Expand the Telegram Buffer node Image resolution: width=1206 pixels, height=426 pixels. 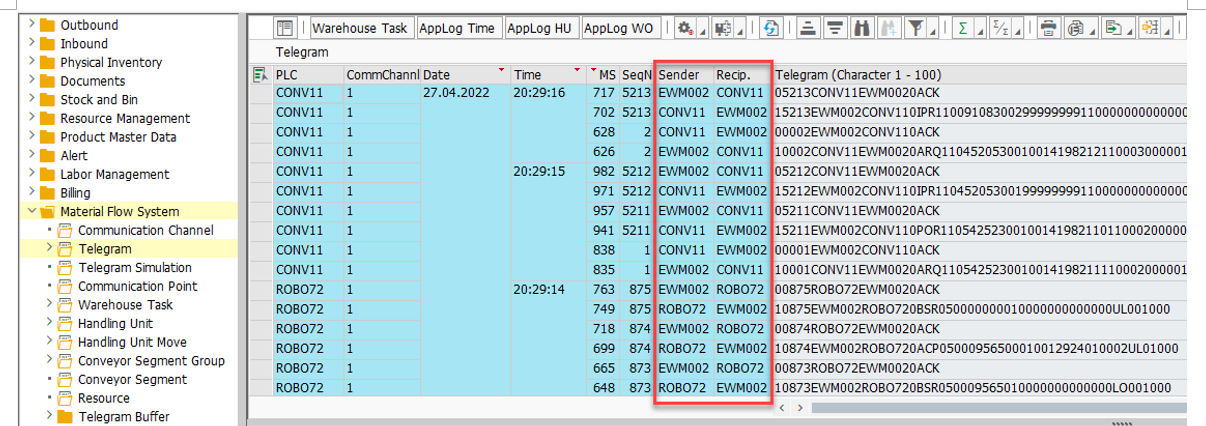pos(50,417)
